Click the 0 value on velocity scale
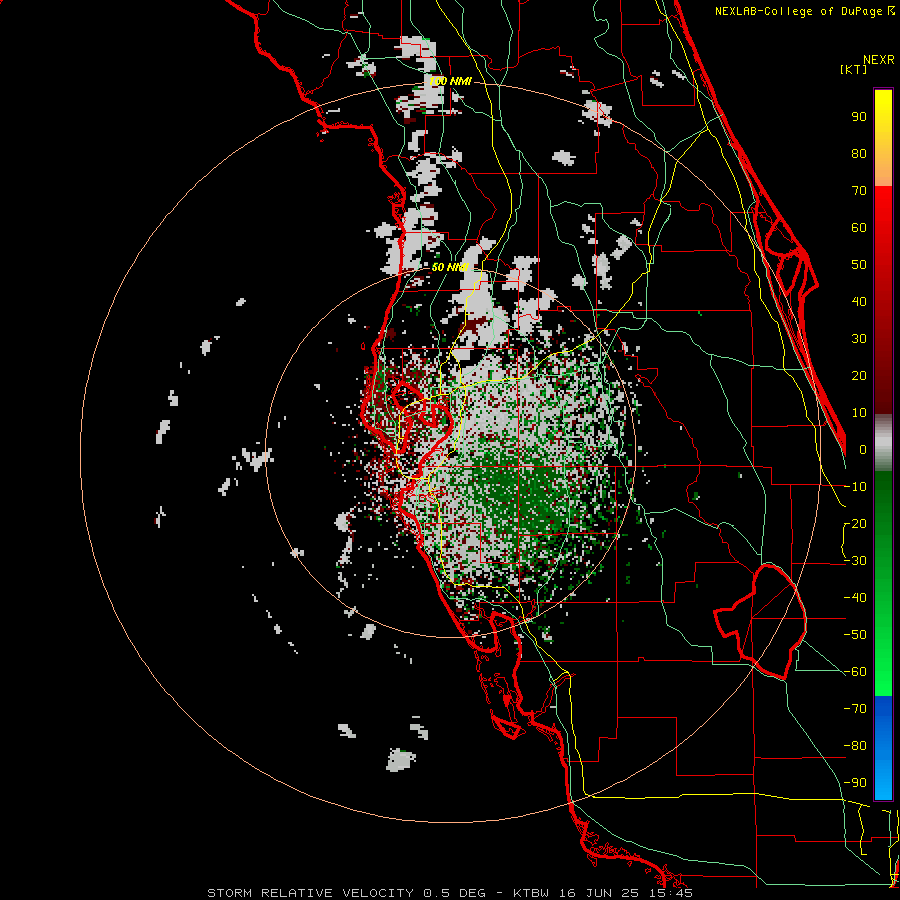The image size is (900, 900). pyautogui.click(x=863, y=450)
